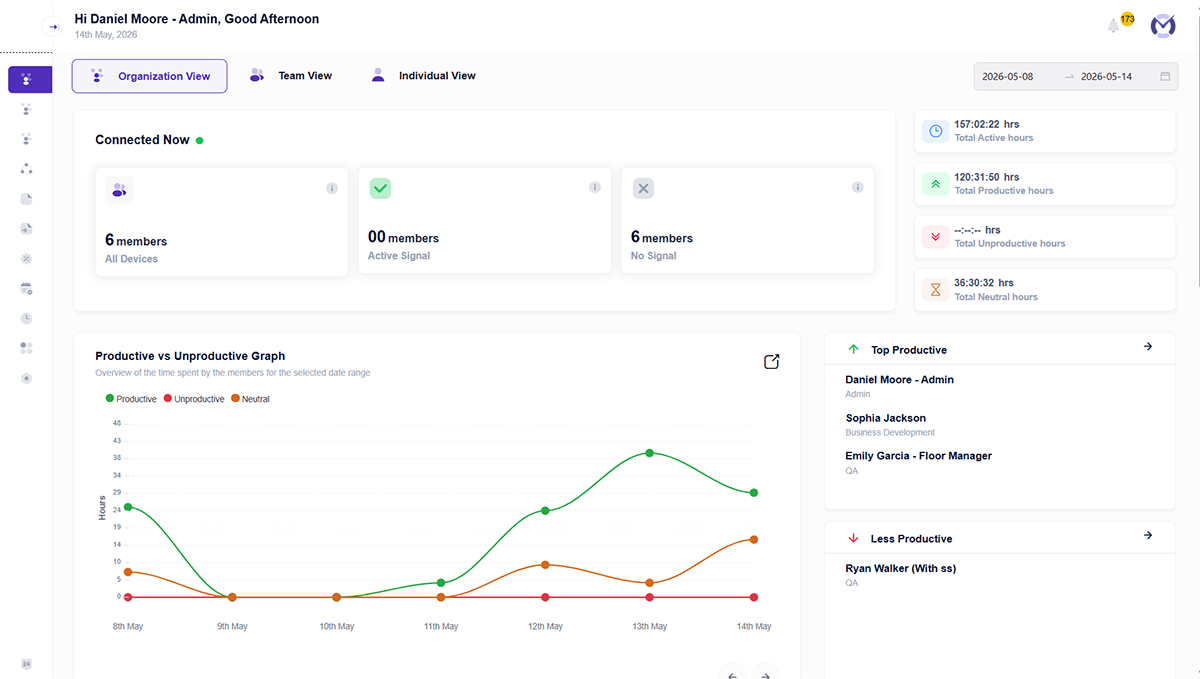This screenshot has width=1200, height=679.
Task: Toggle the Productive legend series
Action: (131, 399)
